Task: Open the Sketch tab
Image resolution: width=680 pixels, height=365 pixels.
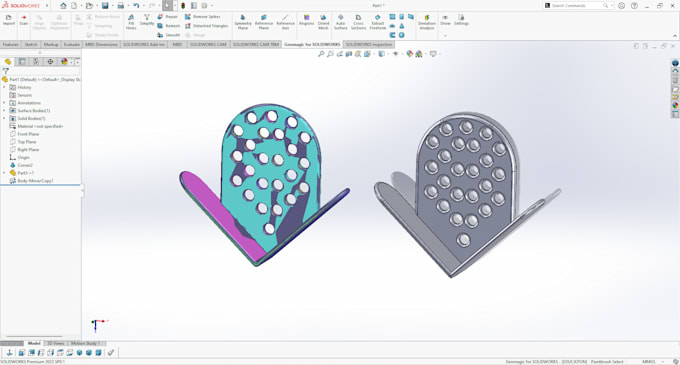Action: pyautogui.click(x=31, y=45)
